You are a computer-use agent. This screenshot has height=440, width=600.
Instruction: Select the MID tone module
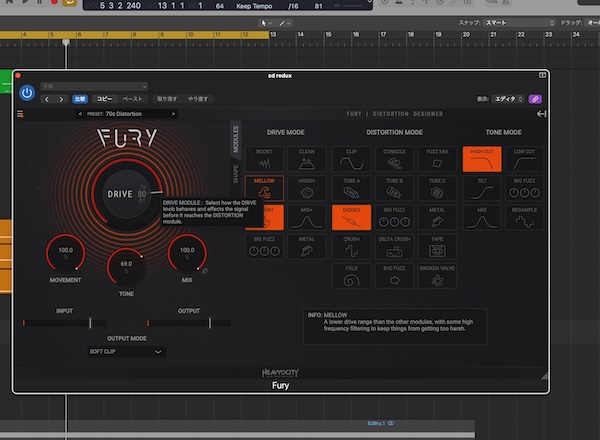coord(482,217)
